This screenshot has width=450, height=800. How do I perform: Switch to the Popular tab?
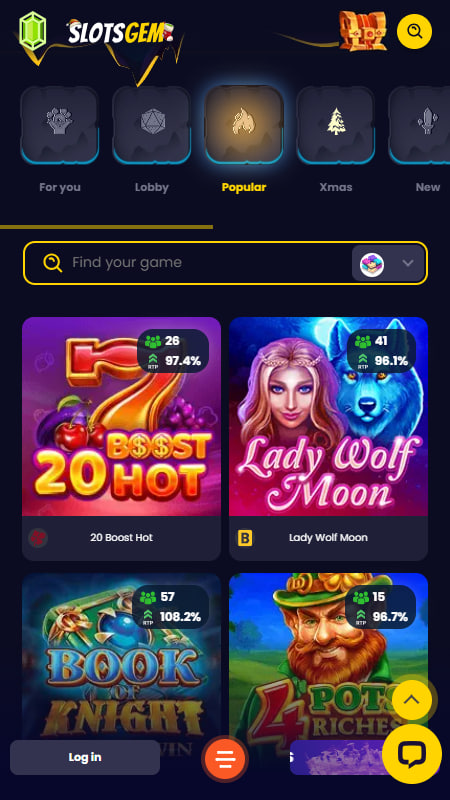click(x=244, y=187)
